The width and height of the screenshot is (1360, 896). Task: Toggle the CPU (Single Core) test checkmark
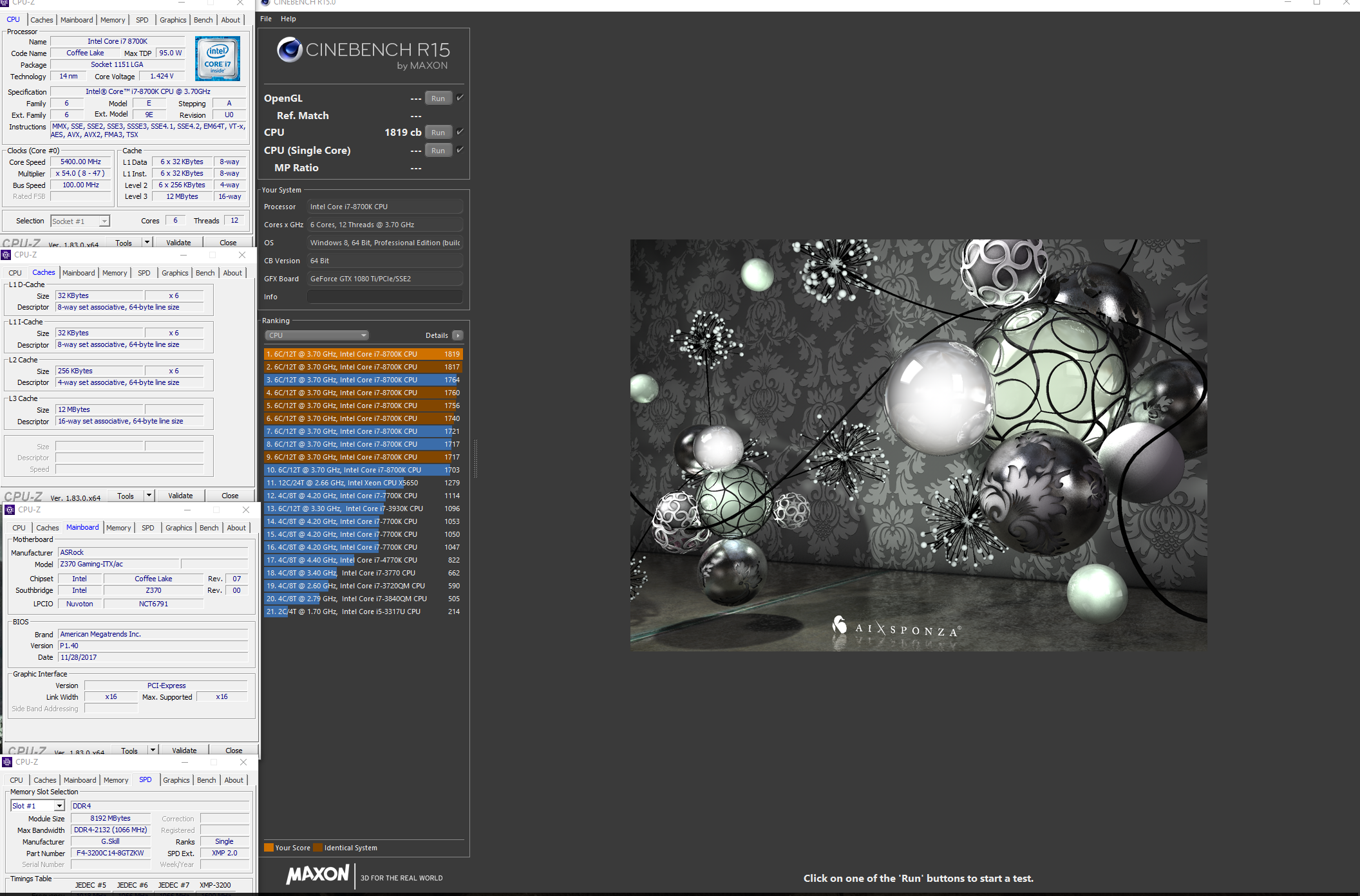click(460, 150)
